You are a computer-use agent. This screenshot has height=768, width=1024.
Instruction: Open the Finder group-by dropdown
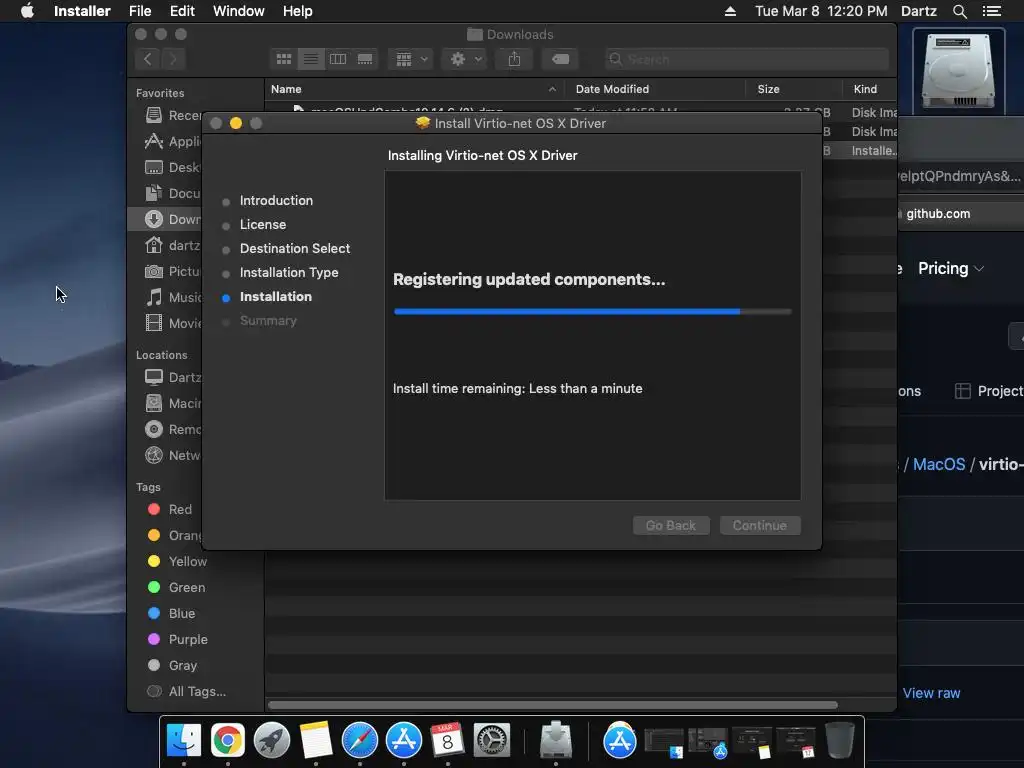(x=411, y=59)
